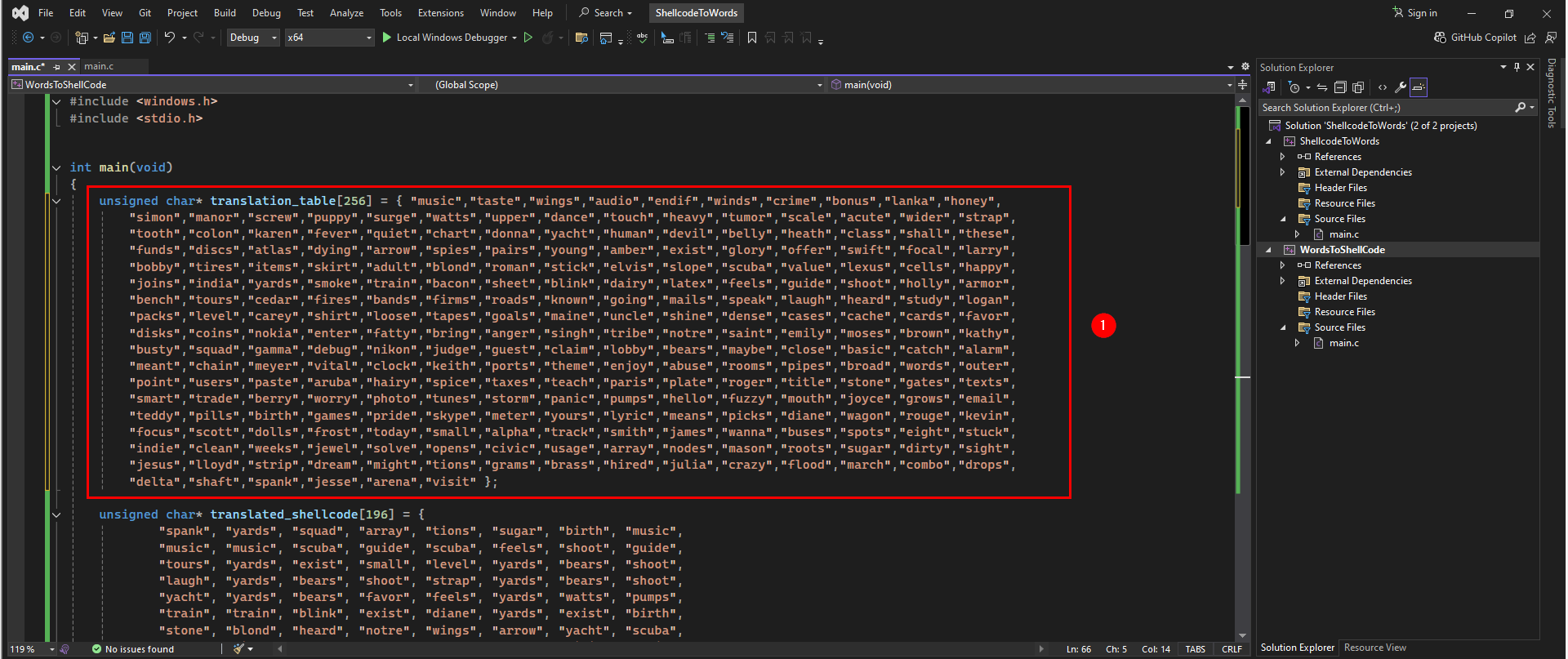Navigate backward using the toolbar back arrow
Screen dimensions: 1568x659
pos(28,38)
